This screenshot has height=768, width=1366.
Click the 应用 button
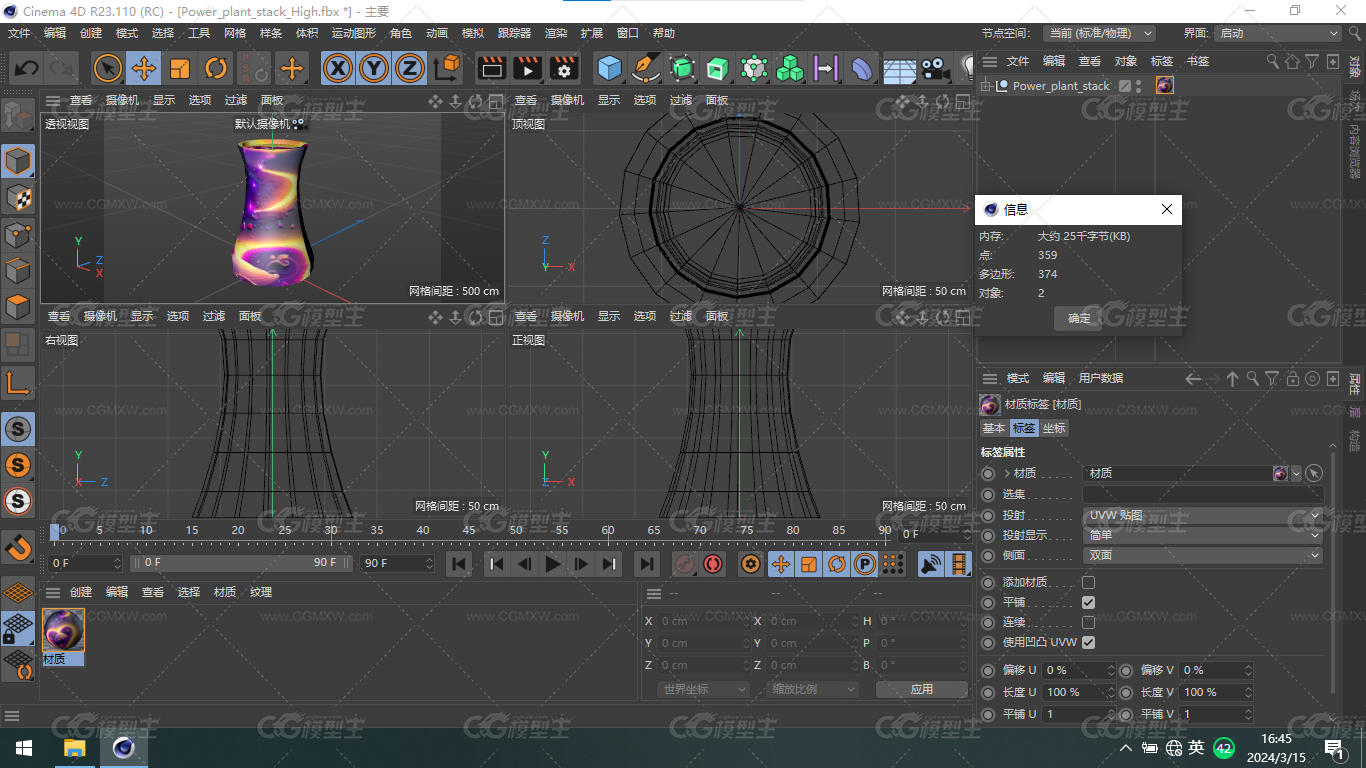pyautogui.click(x=922, y=689)
